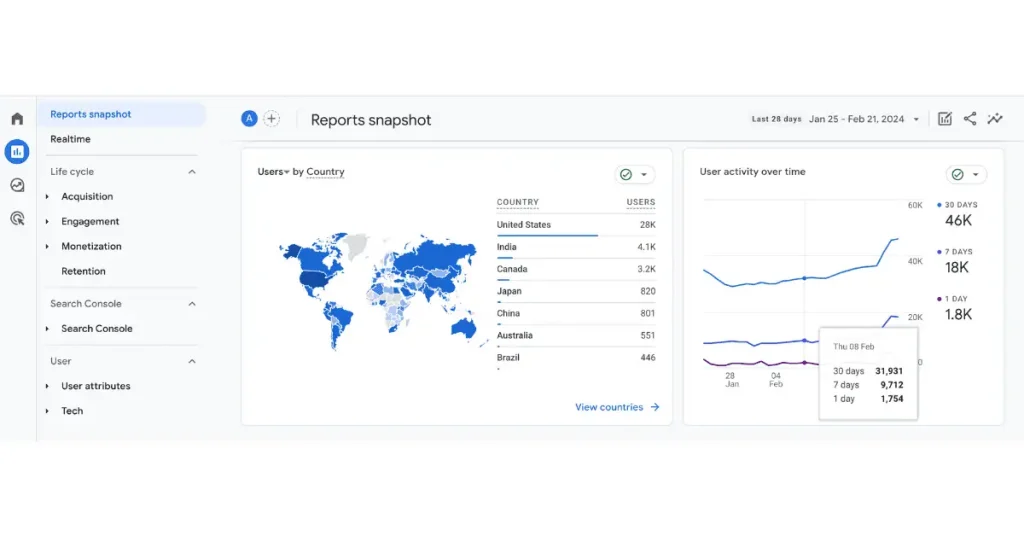The width and height of the screenshot is (1024, 536).
Task: Collapse the Search Console section chevron
Action: (x=192, y=304)
